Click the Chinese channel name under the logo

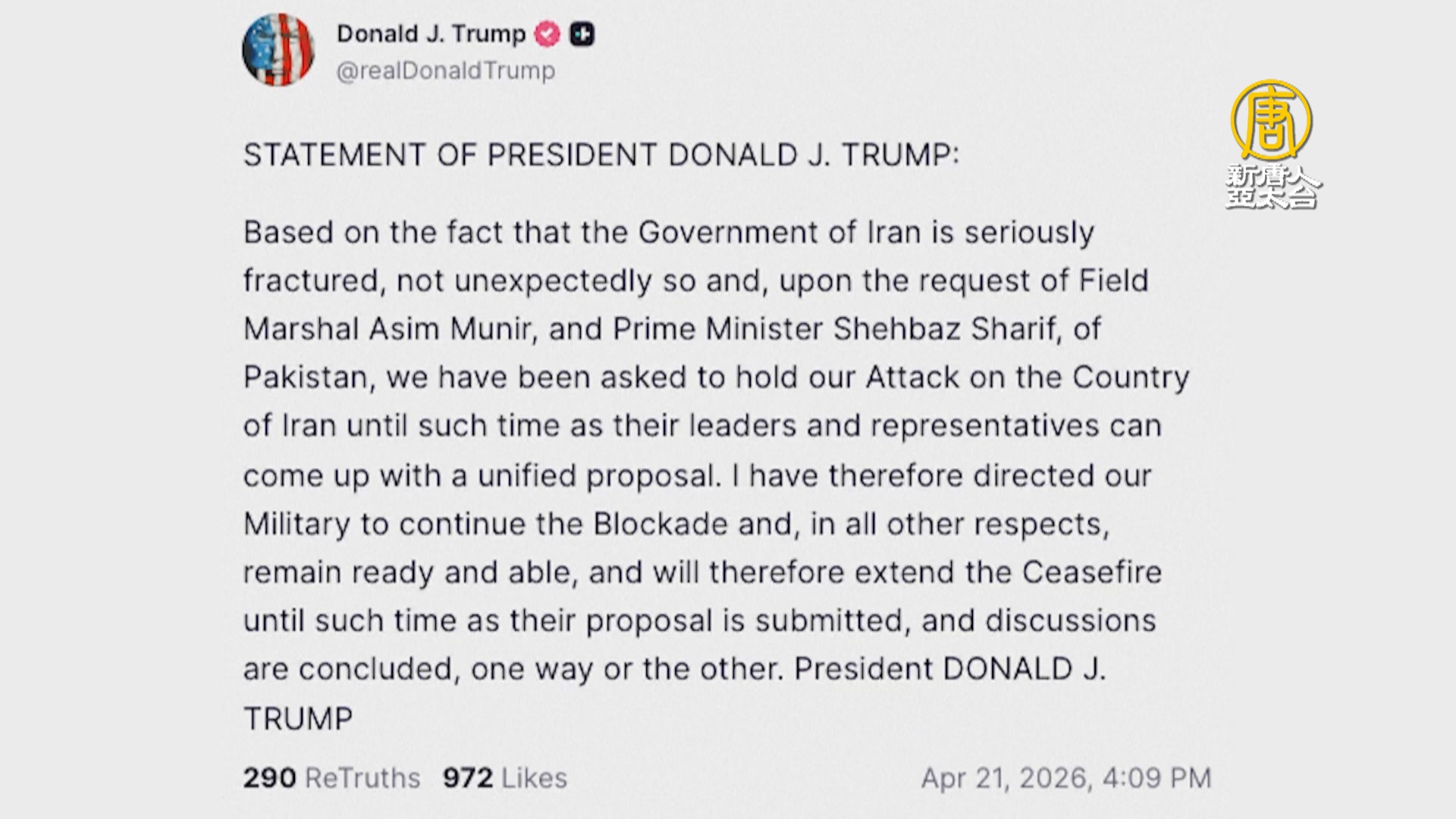tap(1272, 187)
